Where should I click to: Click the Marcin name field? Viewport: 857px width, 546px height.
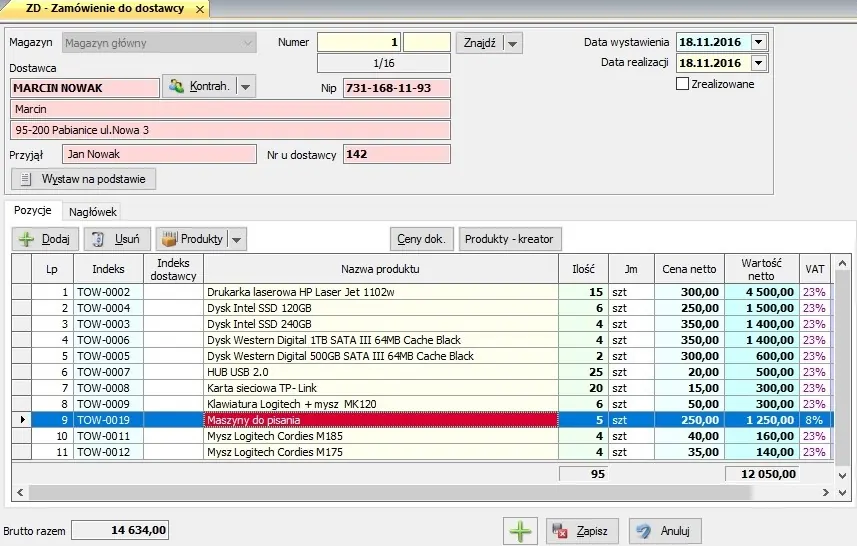click(230, 109)
